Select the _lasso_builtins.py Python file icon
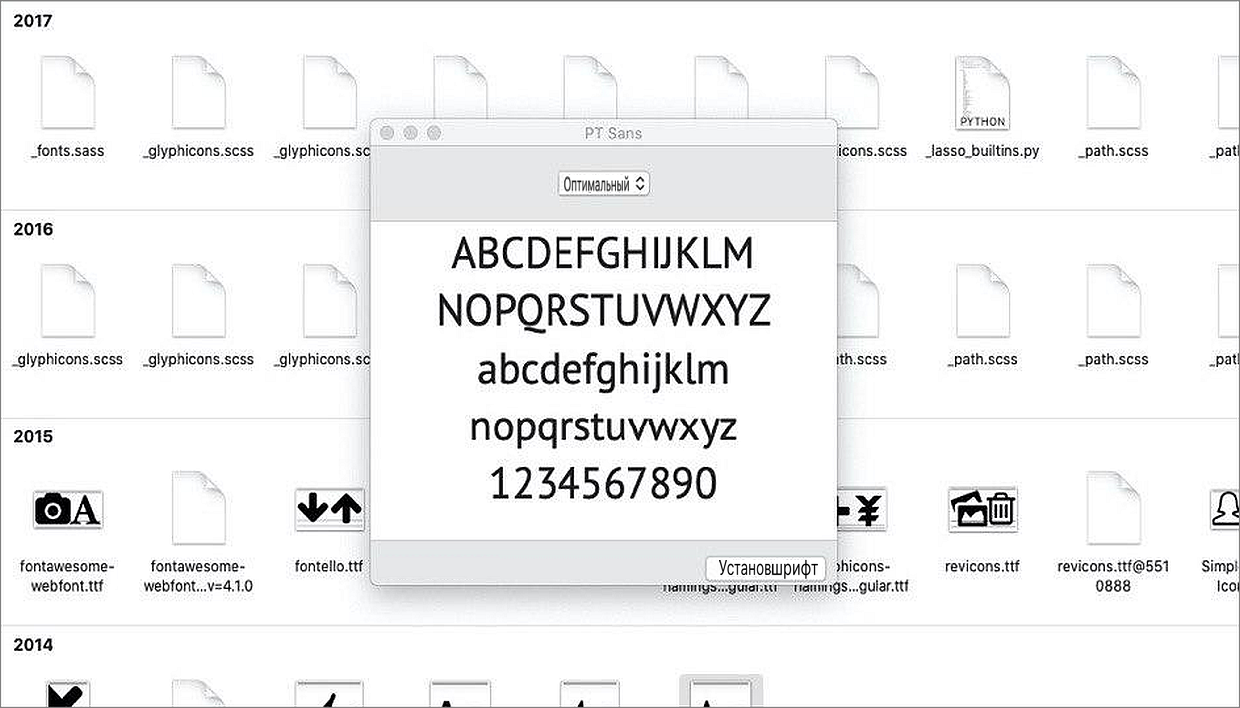 982,93
